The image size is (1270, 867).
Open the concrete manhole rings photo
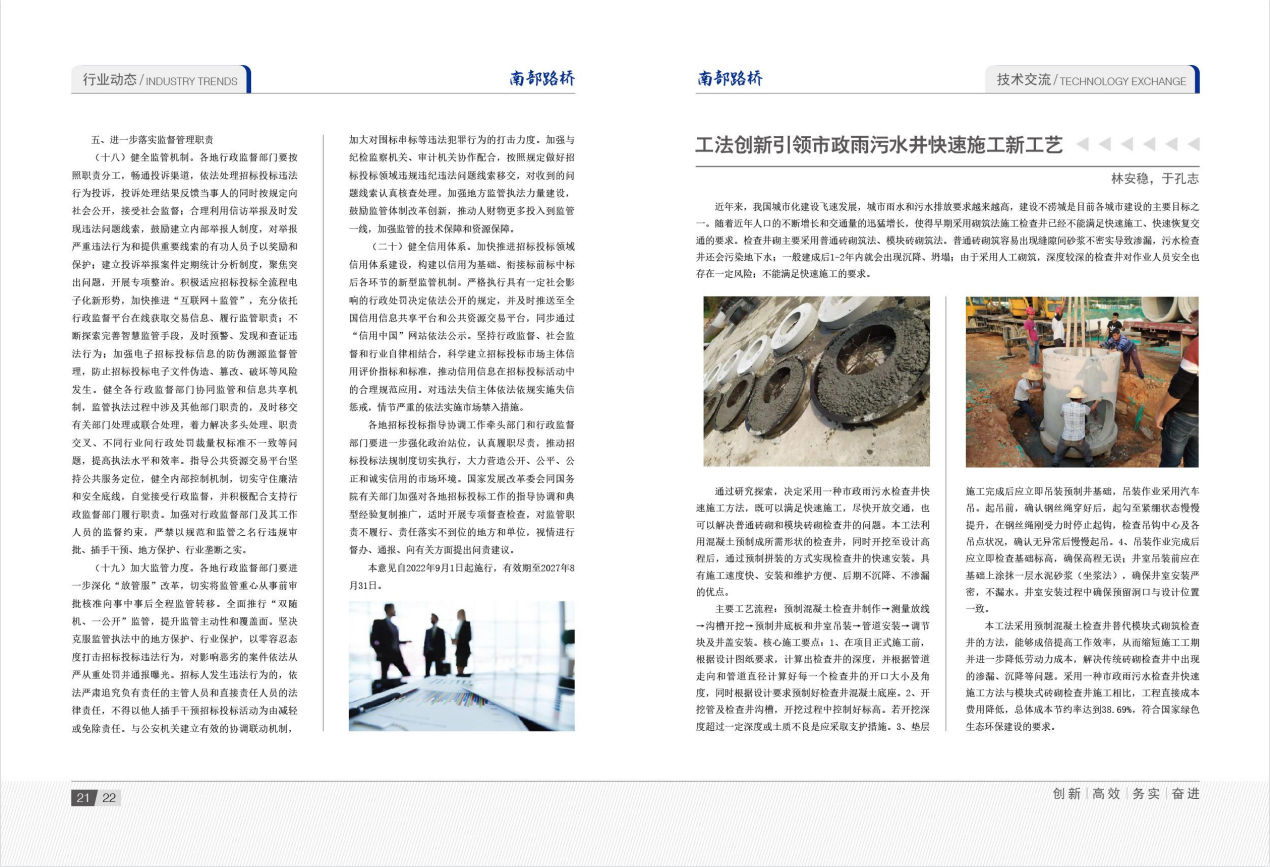tap(817, 381)
